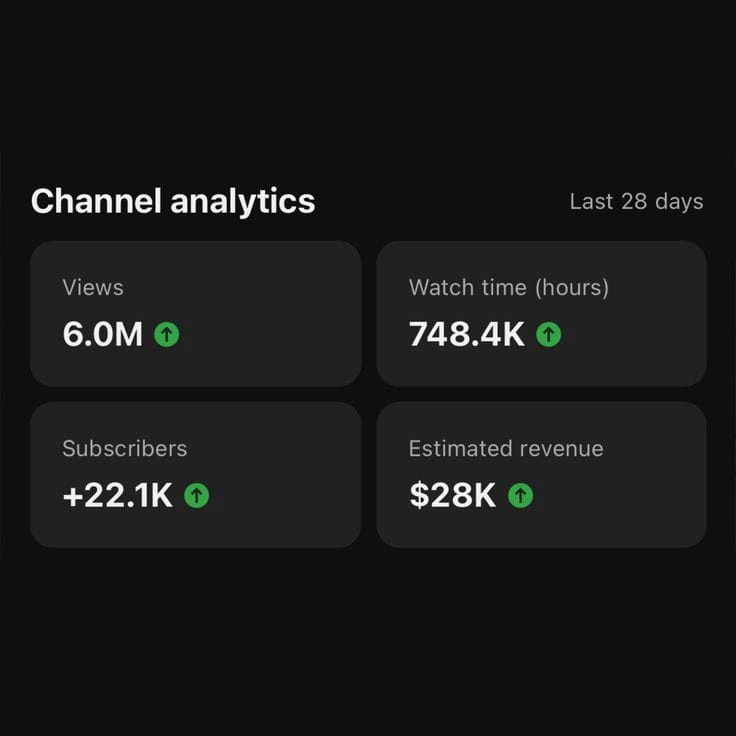Click the word "analytics" in the heading
Image resolution: width=736 pixels, height=736 pixels.
tap(243, 202)
